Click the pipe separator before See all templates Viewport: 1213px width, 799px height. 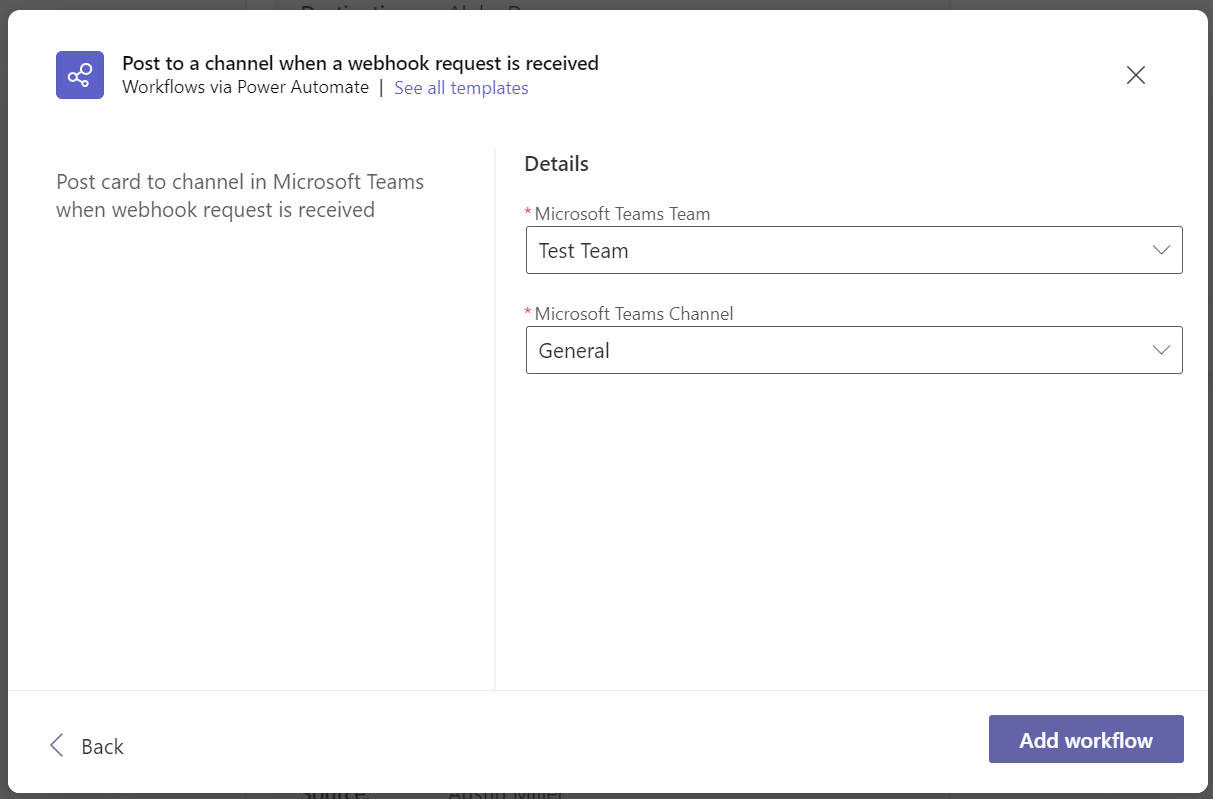(x=381, y=87)
